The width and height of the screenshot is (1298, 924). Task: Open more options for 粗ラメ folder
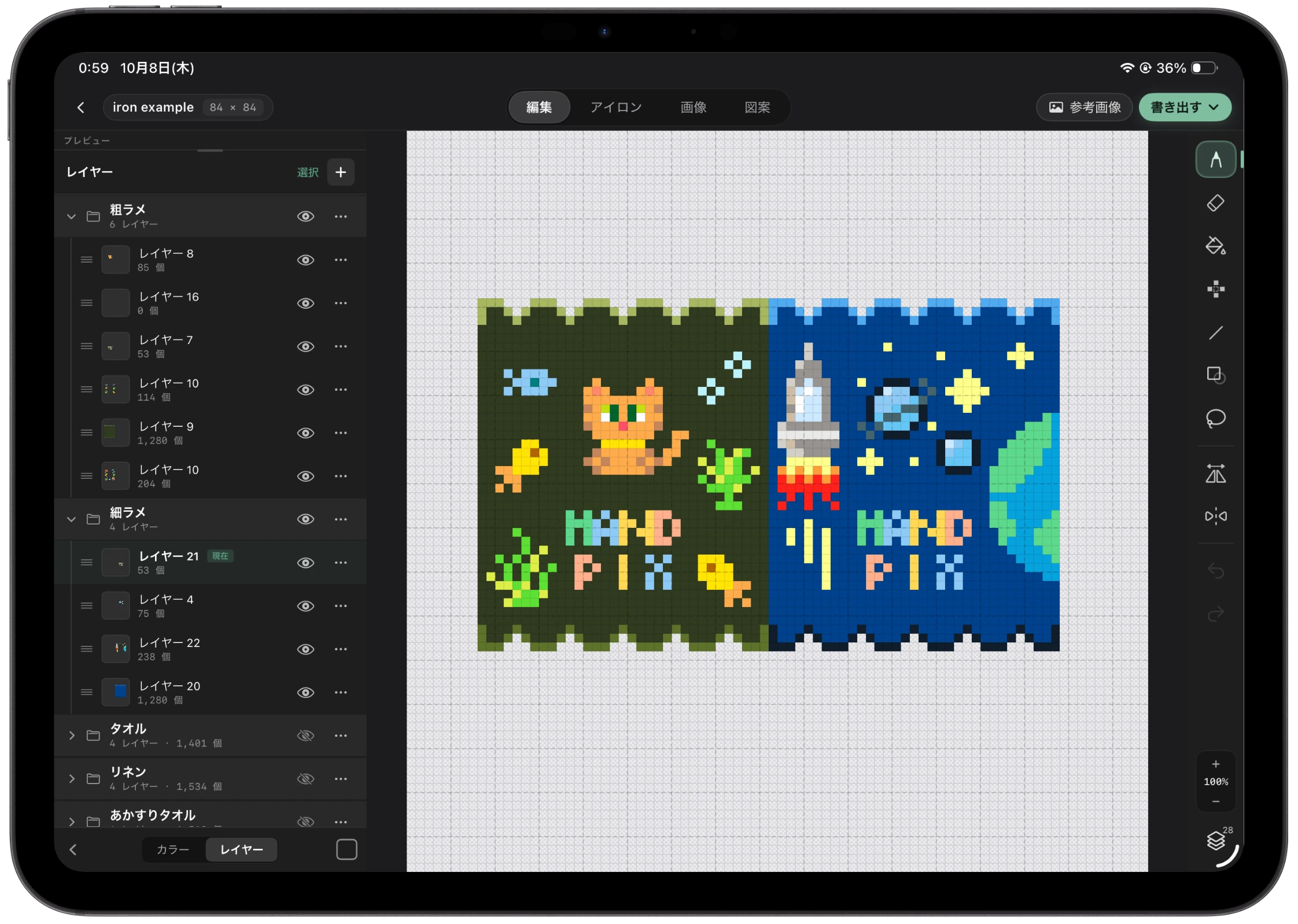click(341, 216)
